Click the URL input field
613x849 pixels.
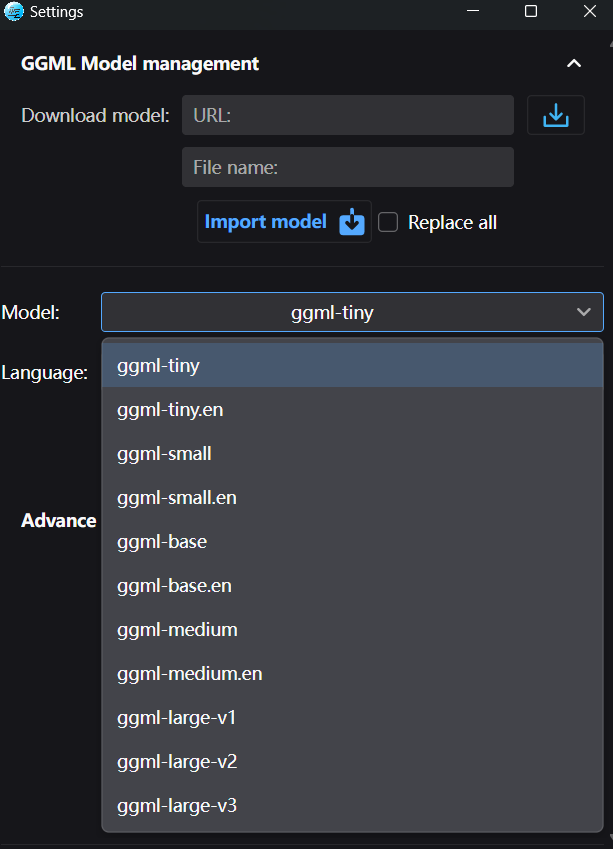click(348, 115)
